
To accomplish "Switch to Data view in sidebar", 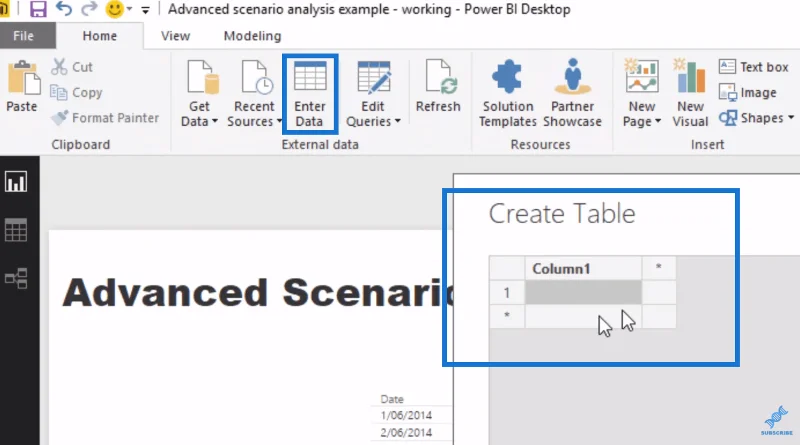I will tap(16, 230).
